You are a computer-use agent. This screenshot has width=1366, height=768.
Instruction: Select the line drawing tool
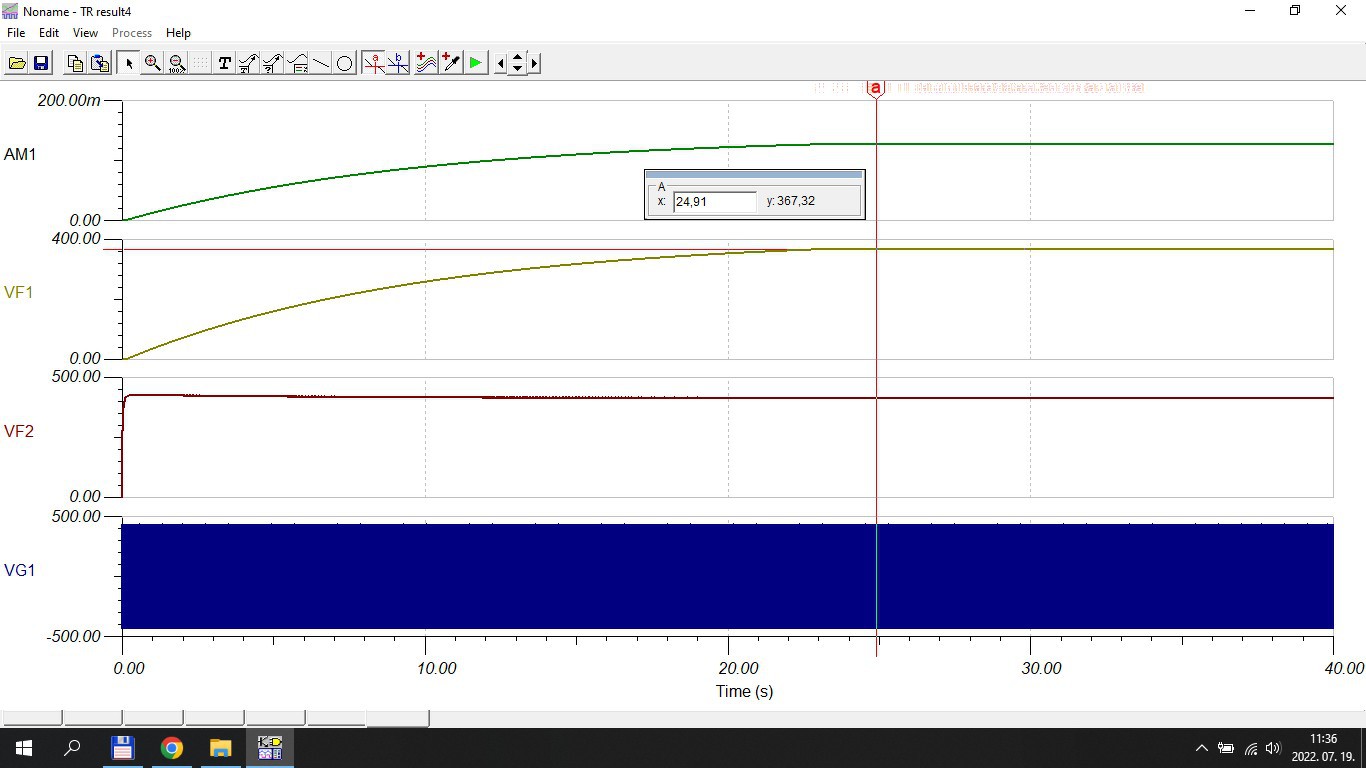[321, 63]
